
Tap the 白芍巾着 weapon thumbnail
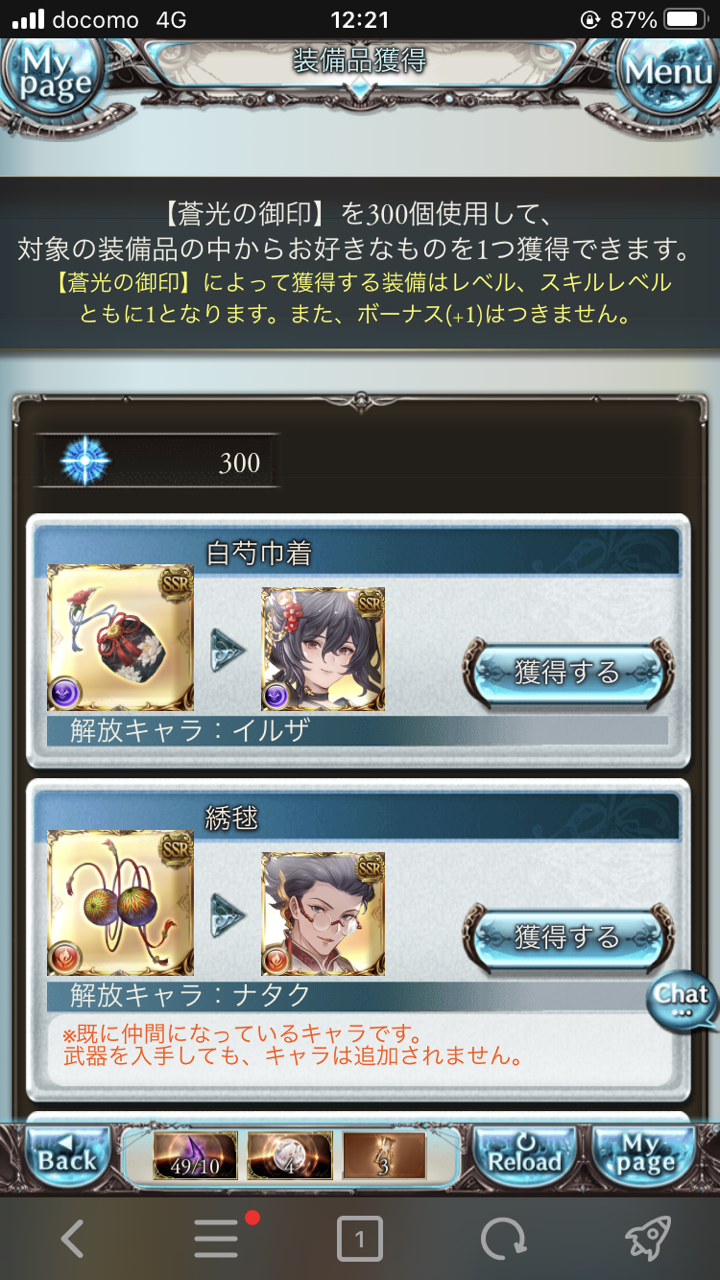(121, 637)
